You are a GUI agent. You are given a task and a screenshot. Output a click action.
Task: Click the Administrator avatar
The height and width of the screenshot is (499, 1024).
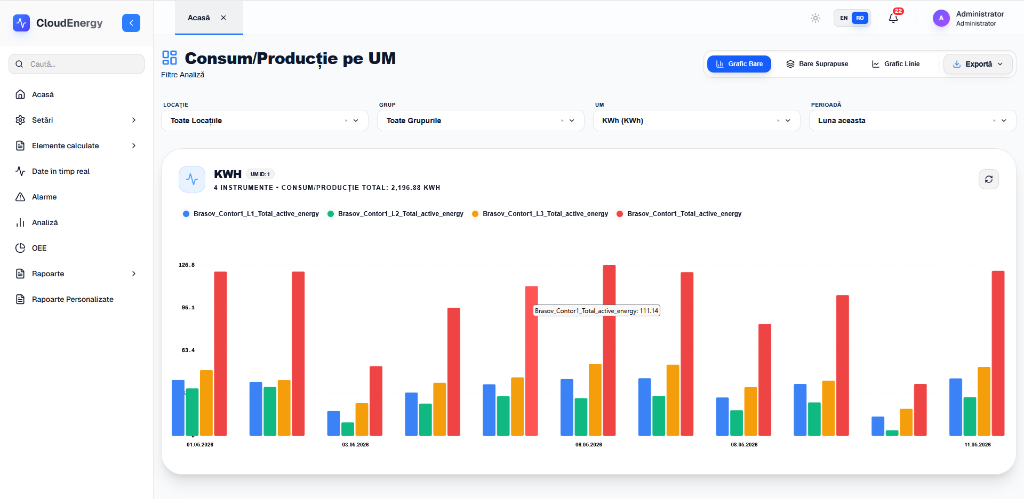pos(941,18)
